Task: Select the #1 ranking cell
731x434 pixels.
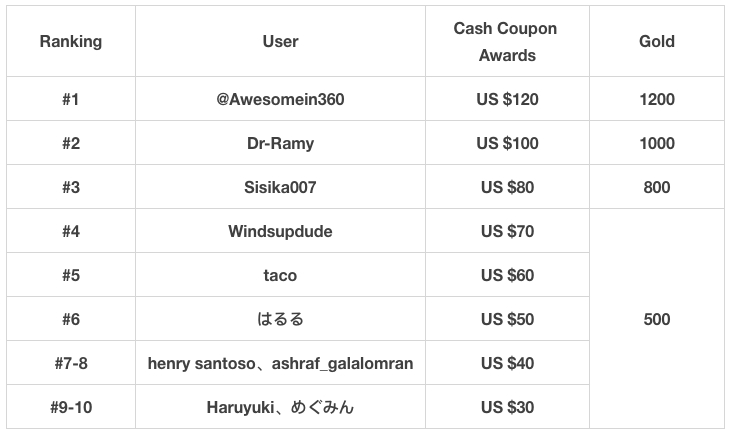Action: 71,99
